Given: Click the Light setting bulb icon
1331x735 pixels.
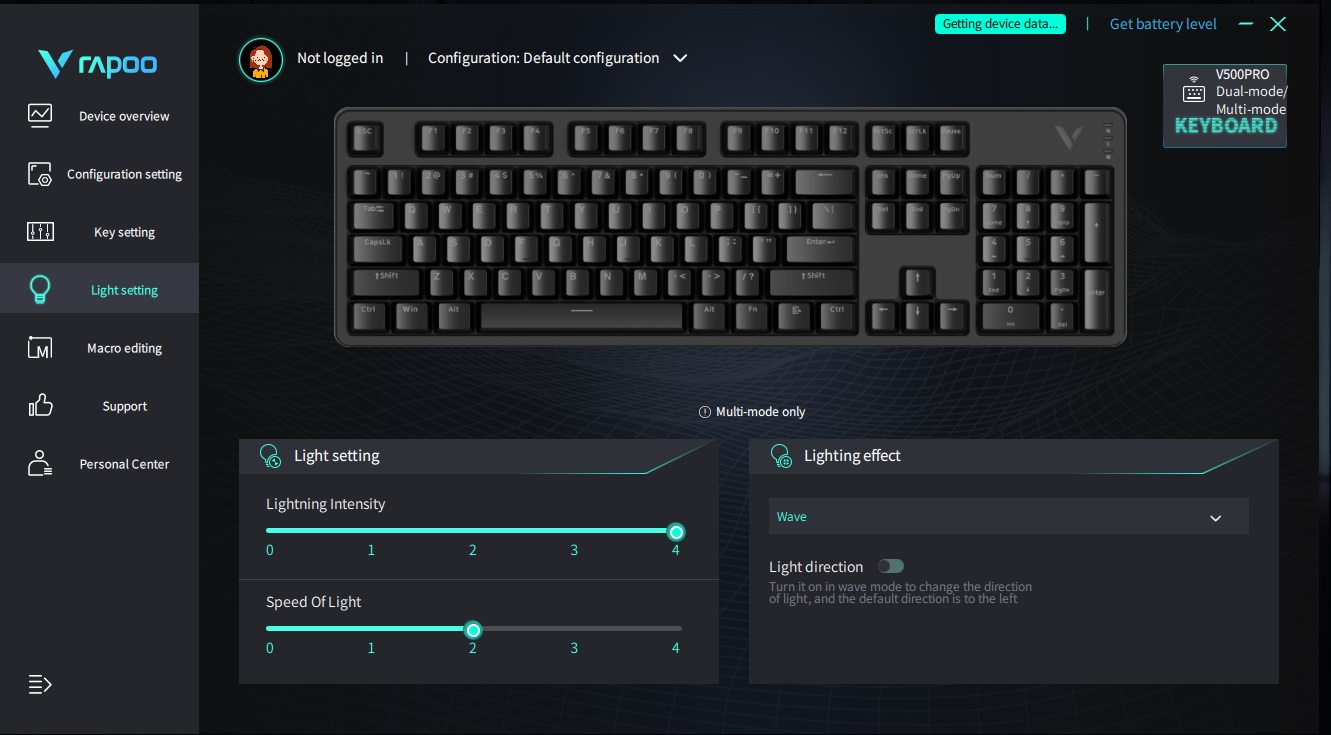Looking at the screenshot, I should (x=40, y=290).
